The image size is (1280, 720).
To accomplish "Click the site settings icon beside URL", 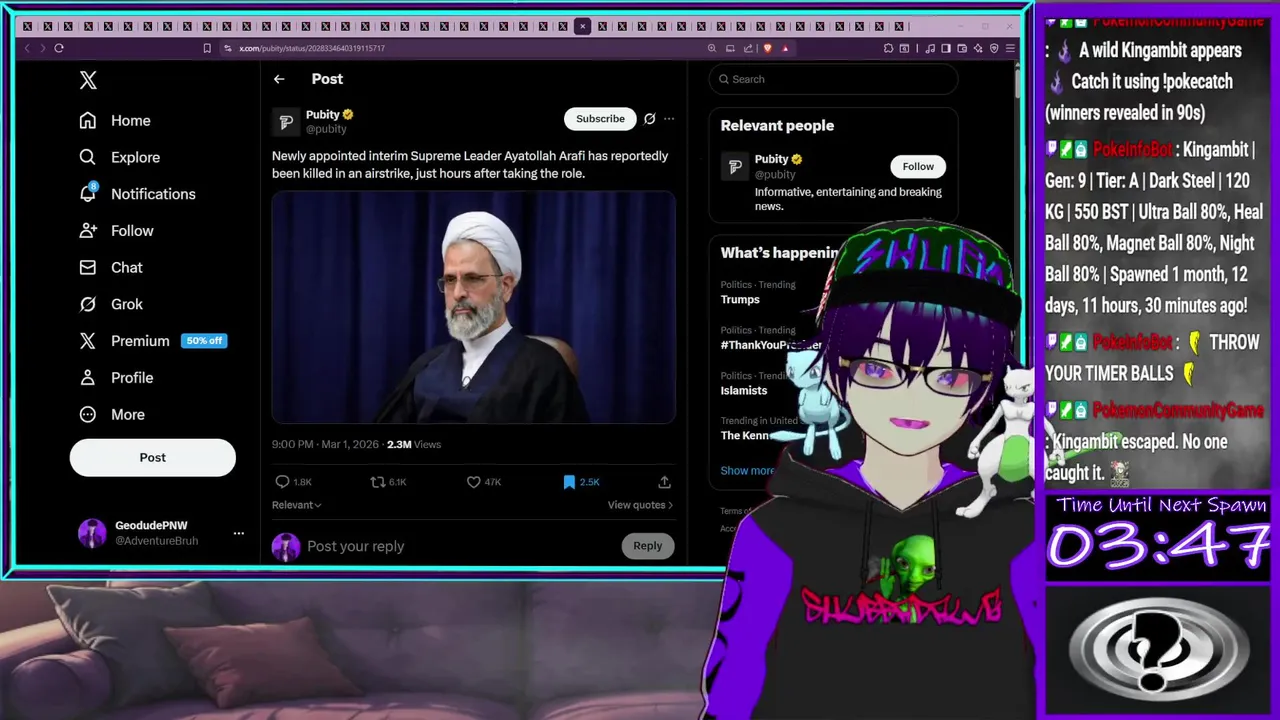I will point(228,48).
